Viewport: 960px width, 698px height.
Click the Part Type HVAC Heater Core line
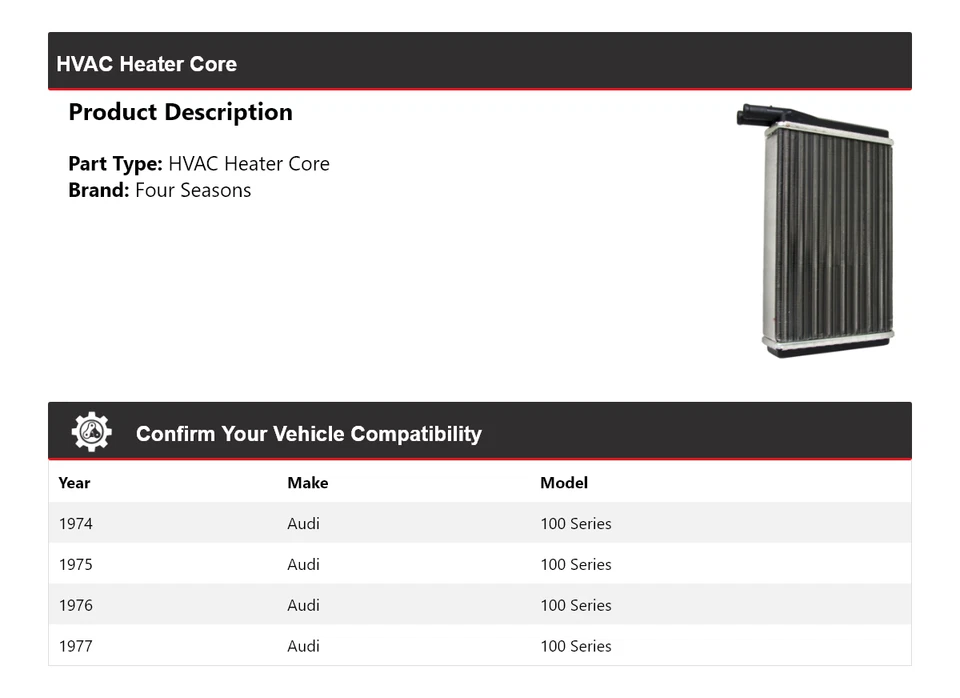[x=199, y=164]
